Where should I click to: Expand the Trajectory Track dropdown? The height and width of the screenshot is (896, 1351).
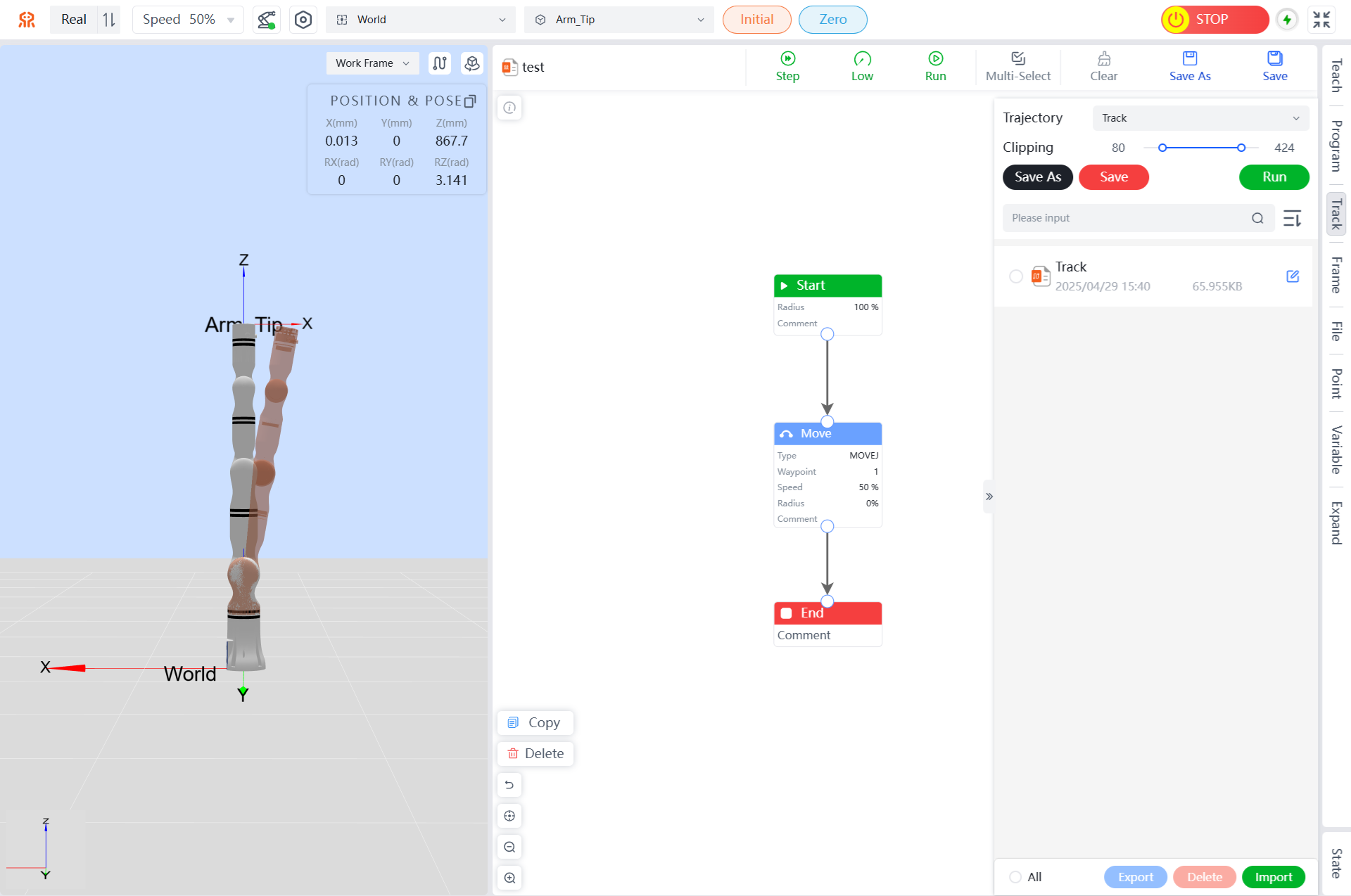[x=1200, y=118]
